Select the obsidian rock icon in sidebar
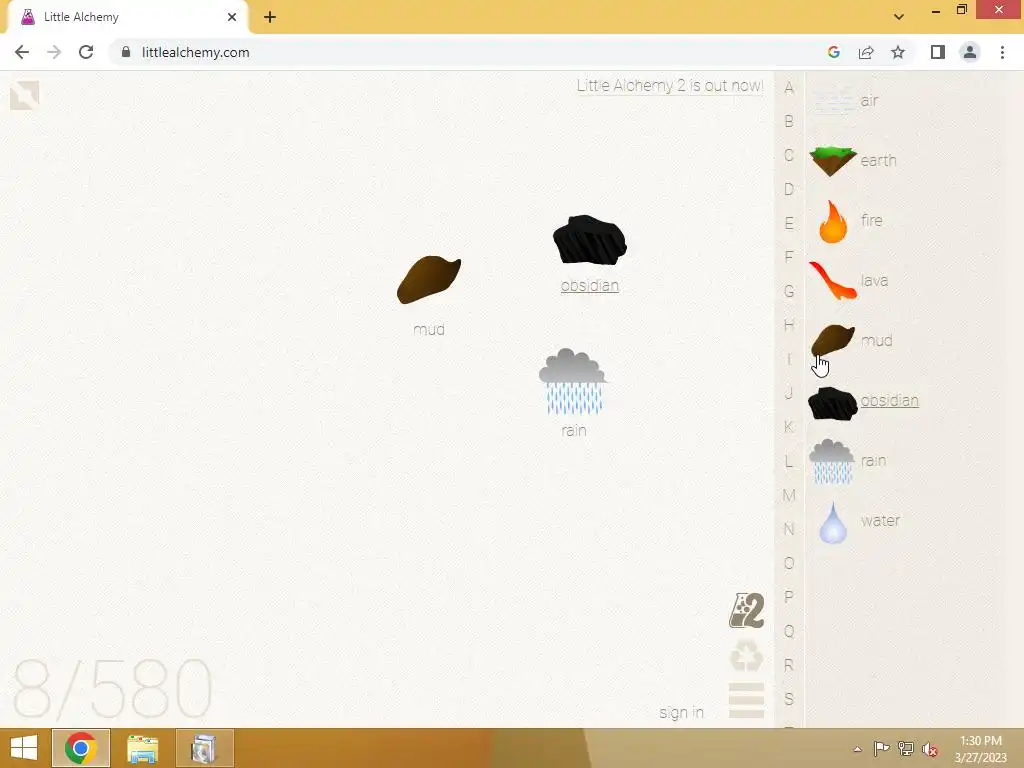Screen dimensions: 1024x768 pyautogui.click(x=833, y=403)
